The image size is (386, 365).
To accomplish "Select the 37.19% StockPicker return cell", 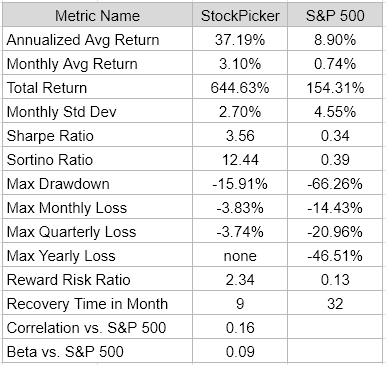I will coord(240,39).
